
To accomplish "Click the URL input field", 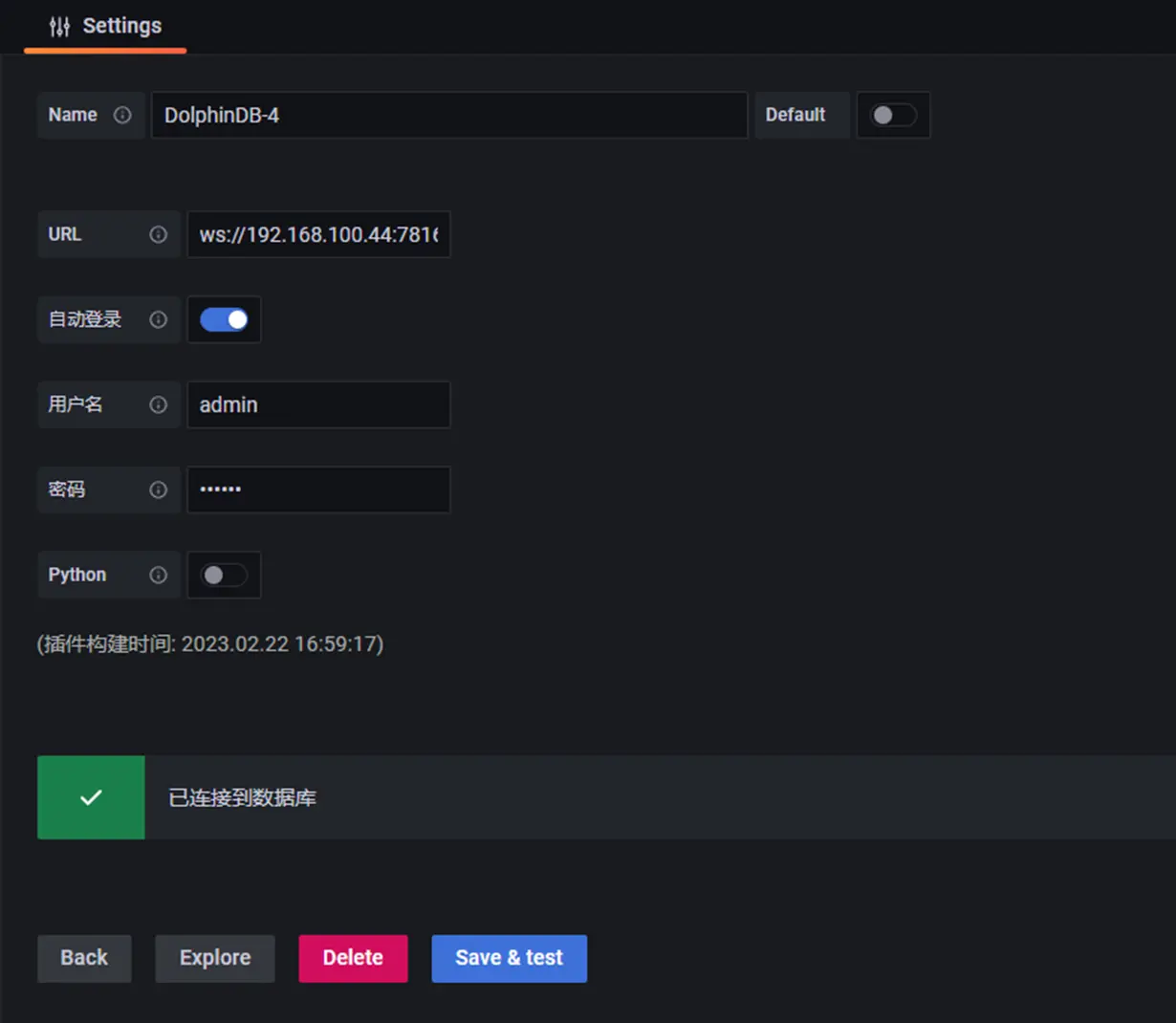I will pos(318,234).
